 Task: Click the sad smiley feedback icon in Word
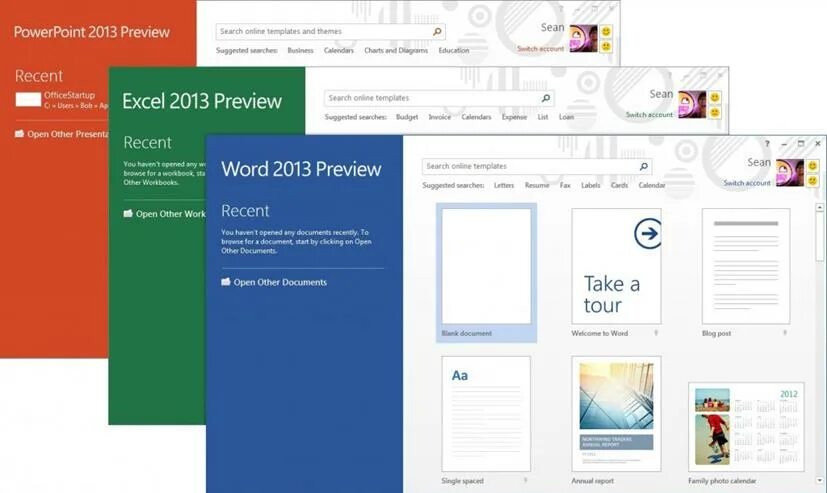[813, 181]
